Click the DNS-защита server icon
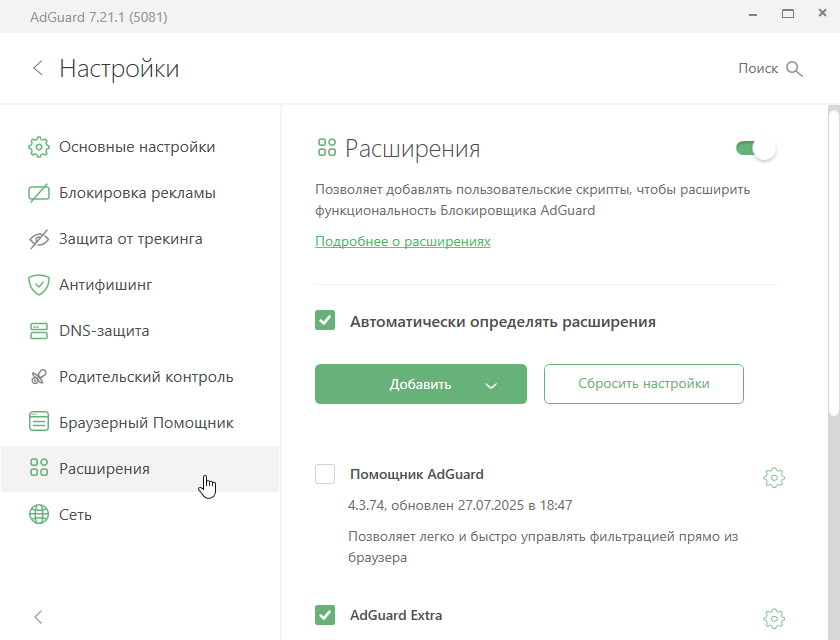 tap(39, 331)
